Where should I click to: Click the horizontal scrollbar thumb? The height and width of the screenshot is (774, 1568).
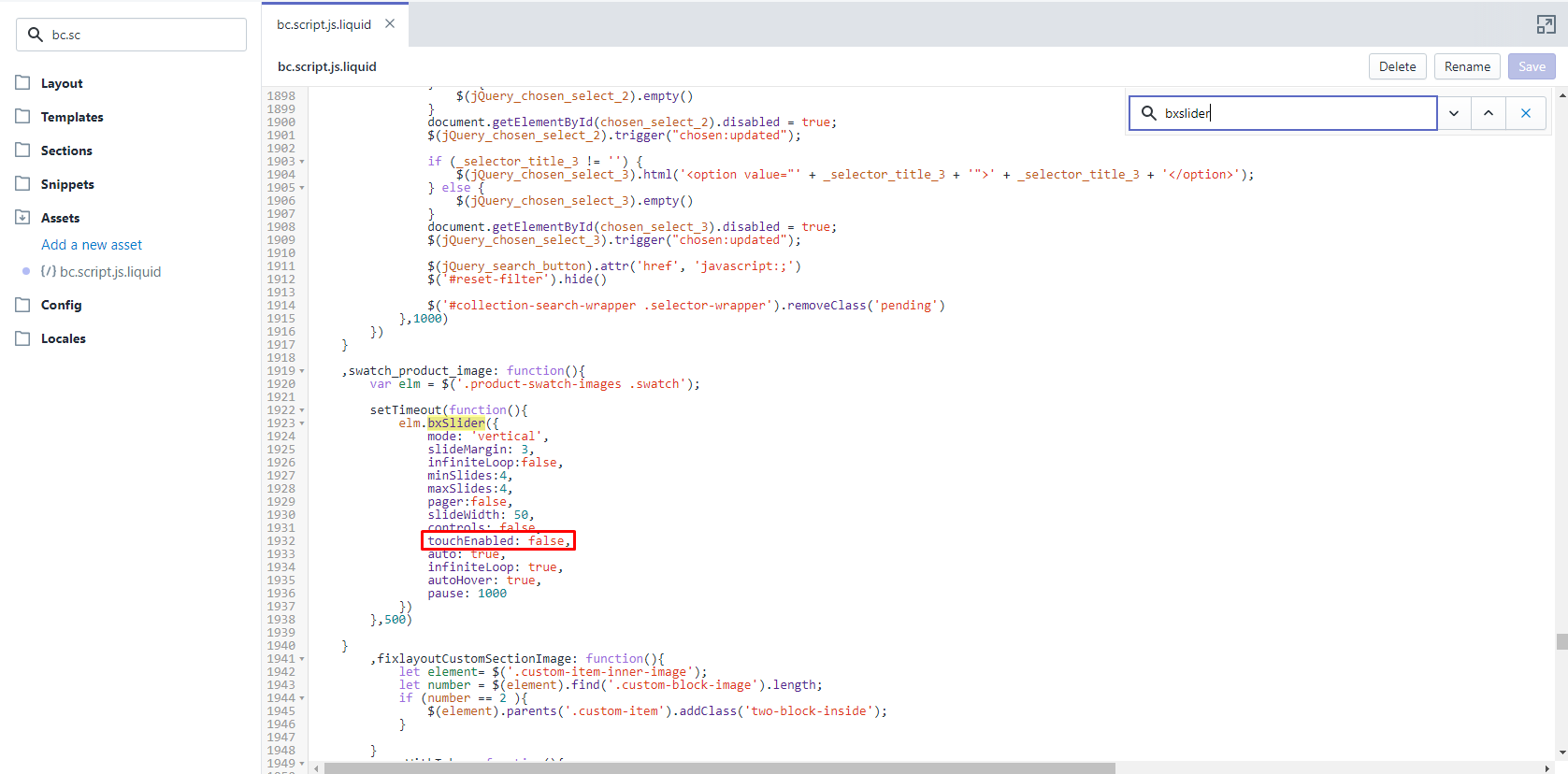[x=720, y=768]
